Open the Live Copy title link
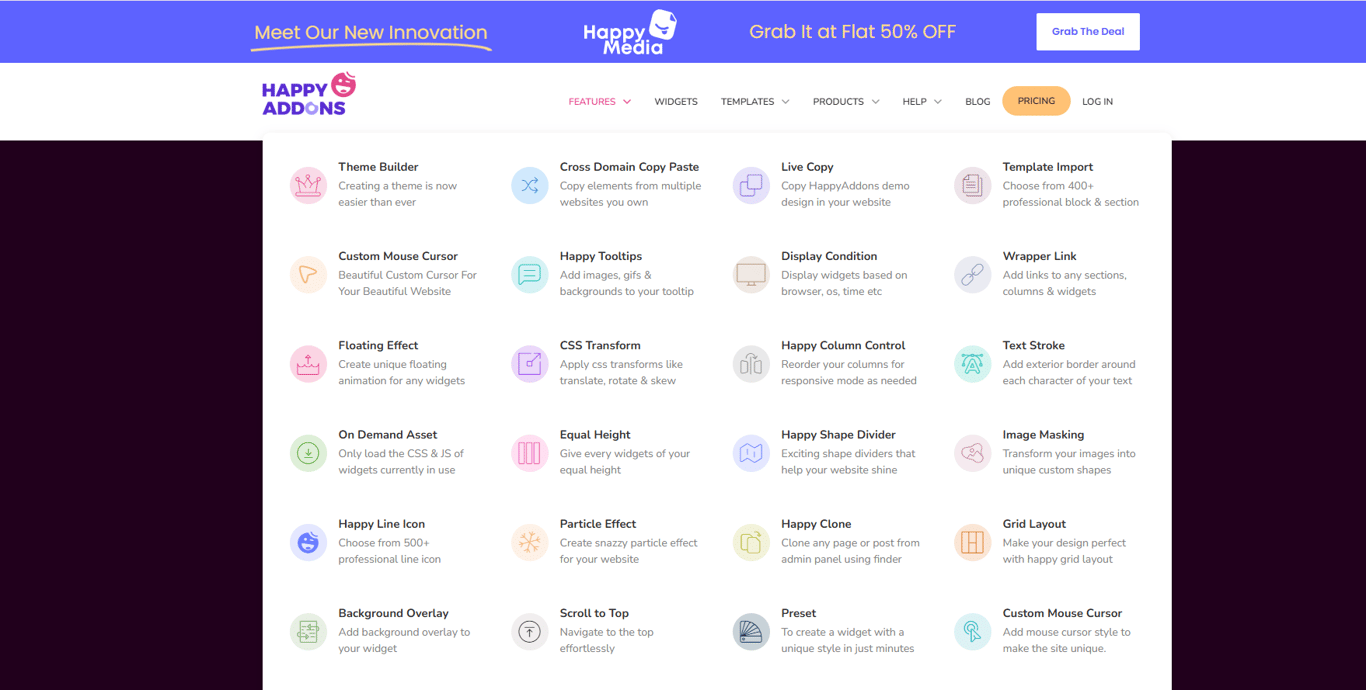This screenshot has width=1366, height=690. point(807,167)
